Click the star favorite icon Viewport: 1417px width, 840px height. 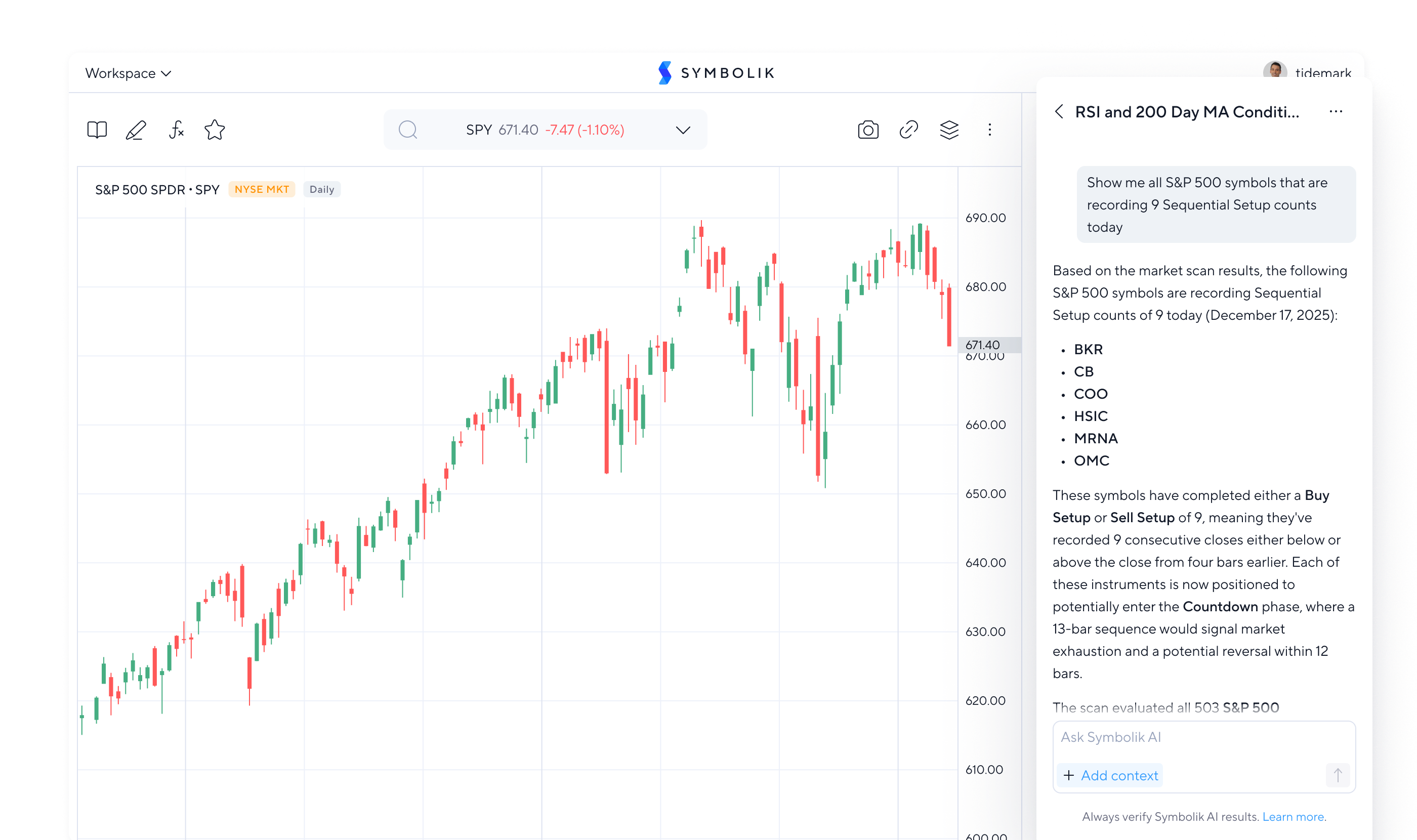coord(215,130)
